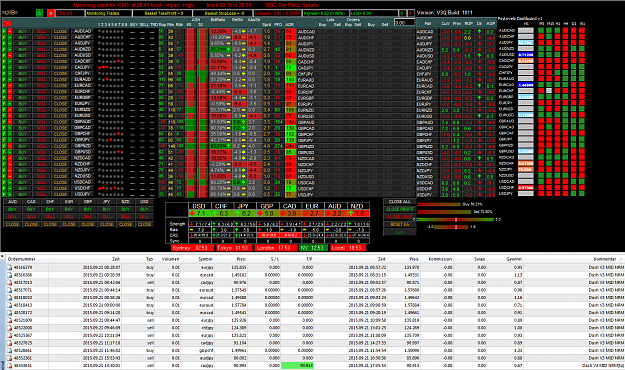The image size is (625, 370).
Task: Click the highlighted green T/P cell 90.912
Action: (x=297, y=366)
